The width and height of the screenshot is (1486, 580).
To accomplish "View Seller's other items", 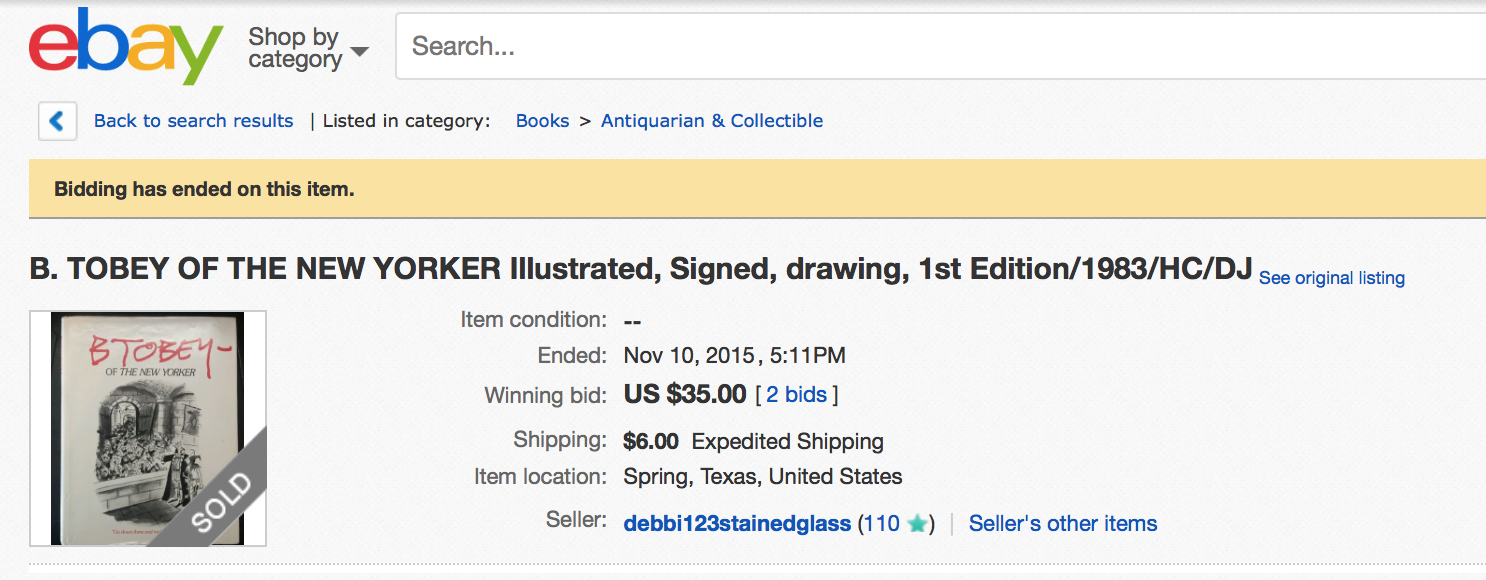I will [1062, 523].
